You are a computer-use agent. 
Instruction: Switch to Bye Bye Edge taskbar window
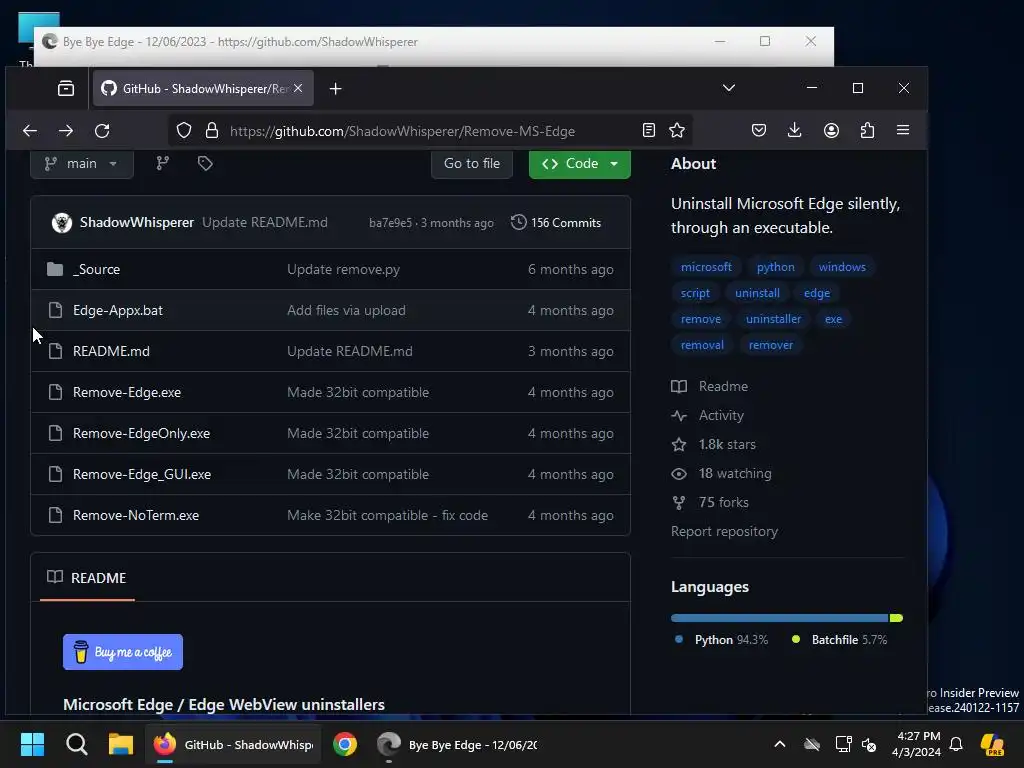click(x=456, y=744)
